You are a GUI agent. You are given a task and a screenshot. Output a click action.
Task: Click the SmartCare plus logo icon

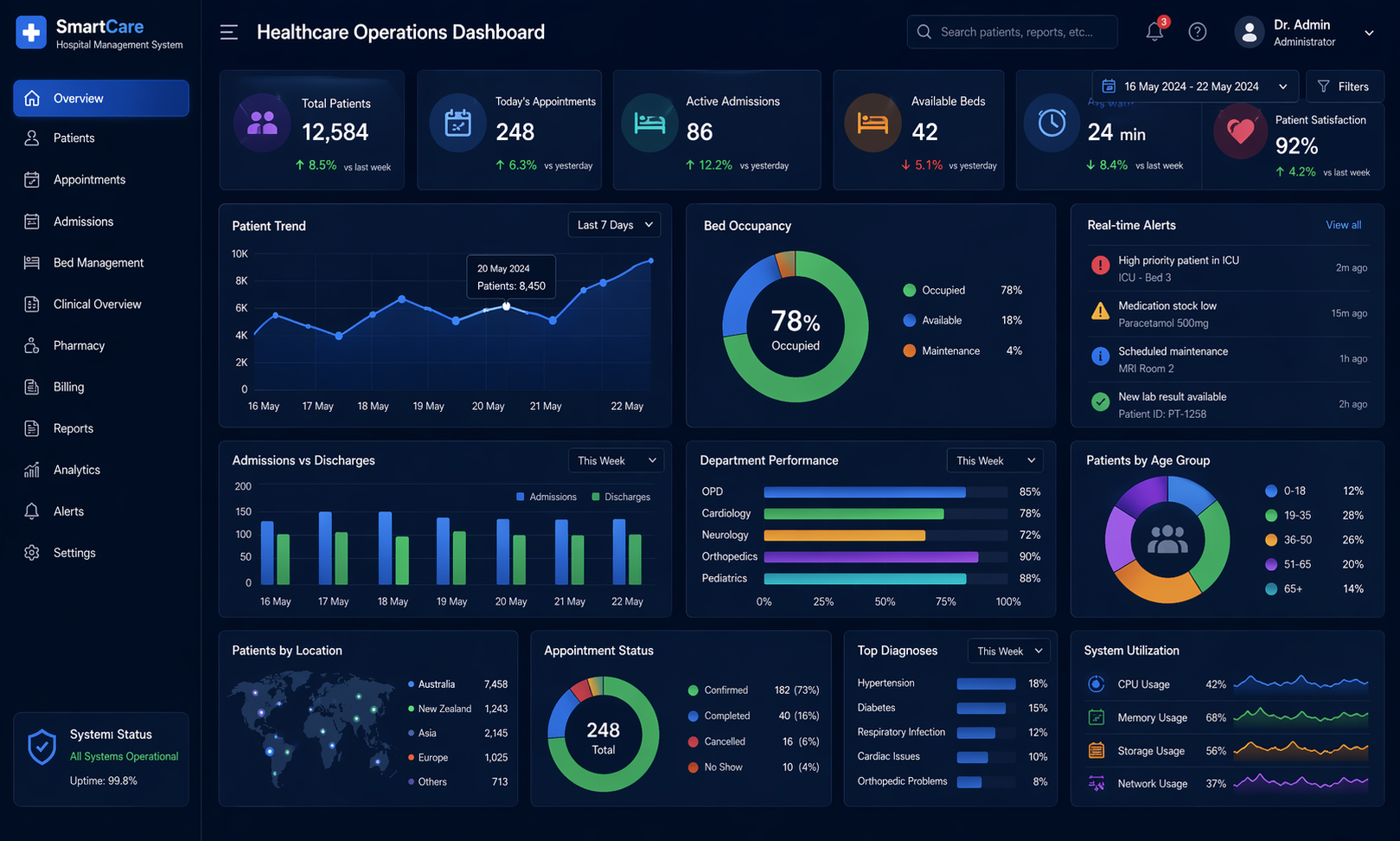[31, 33]
